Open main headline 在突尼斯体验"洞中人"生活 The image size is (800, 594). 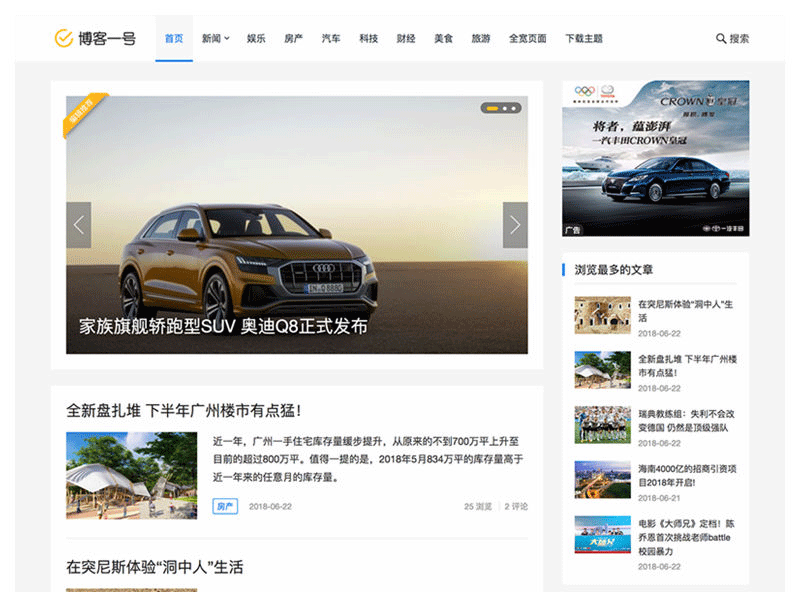[x=155, y=567]
